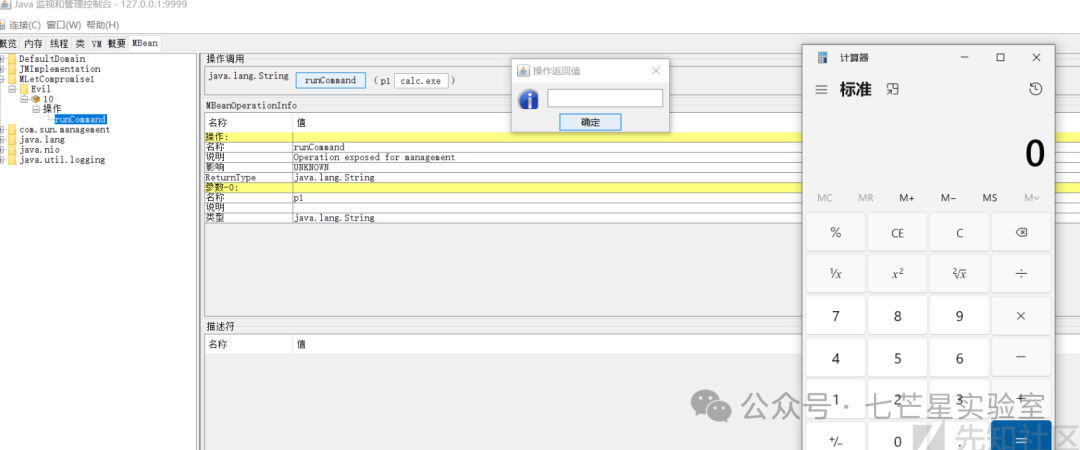The image size is (1080, 450).
Task: Click the 9 key in calculator
Action: [959, 316]
